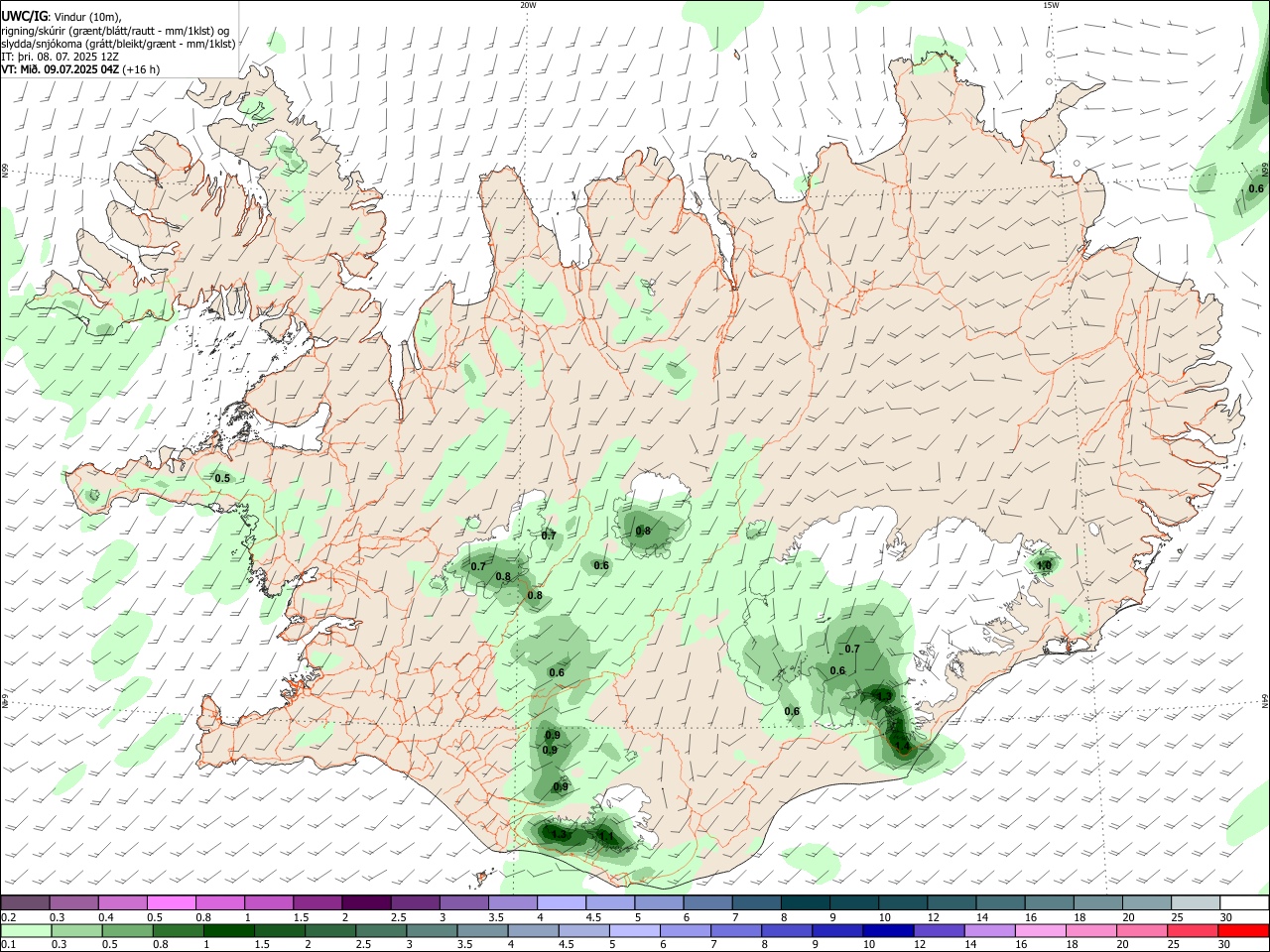Select the 0.8 green swatch in lower legend row
Image resolution: width=1270 pixels, height=952 pixels.
pos(178,931)
